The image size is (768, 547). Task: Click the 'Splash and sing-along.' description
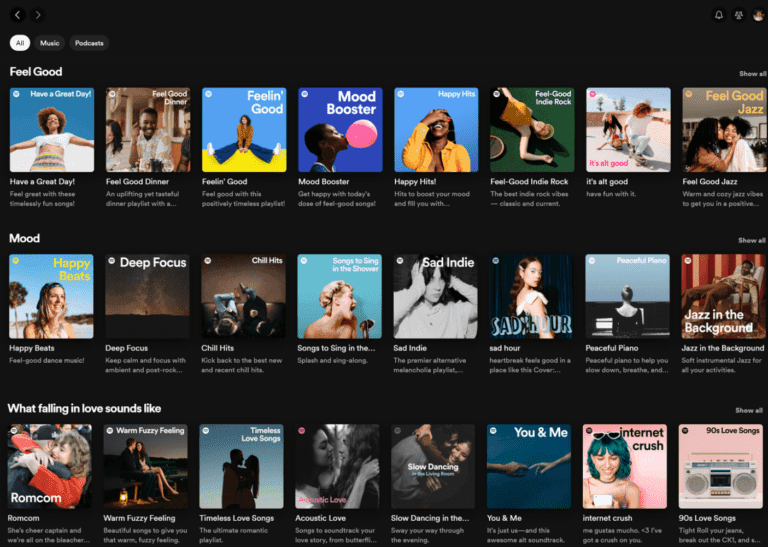click(x=333, y=360)
